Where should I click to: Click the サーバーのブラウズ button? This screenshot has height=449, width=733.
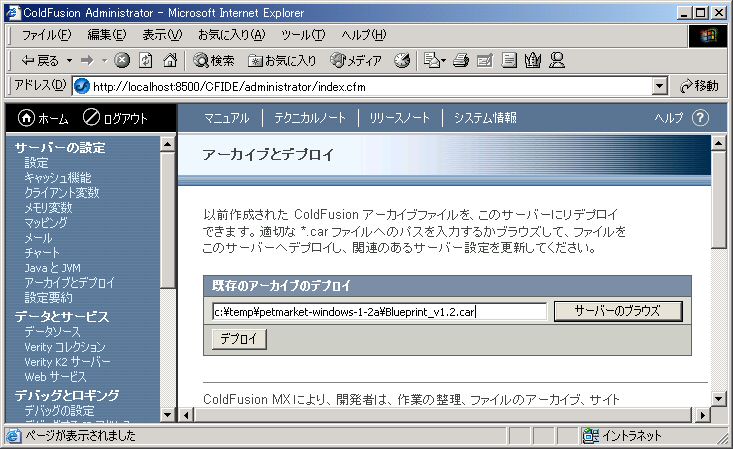click(x=618, y=311)
